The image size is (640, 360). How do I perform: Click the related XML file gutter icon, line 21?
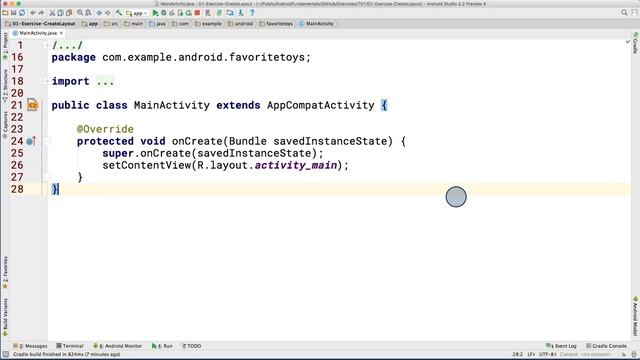click(x=33, y=105)
